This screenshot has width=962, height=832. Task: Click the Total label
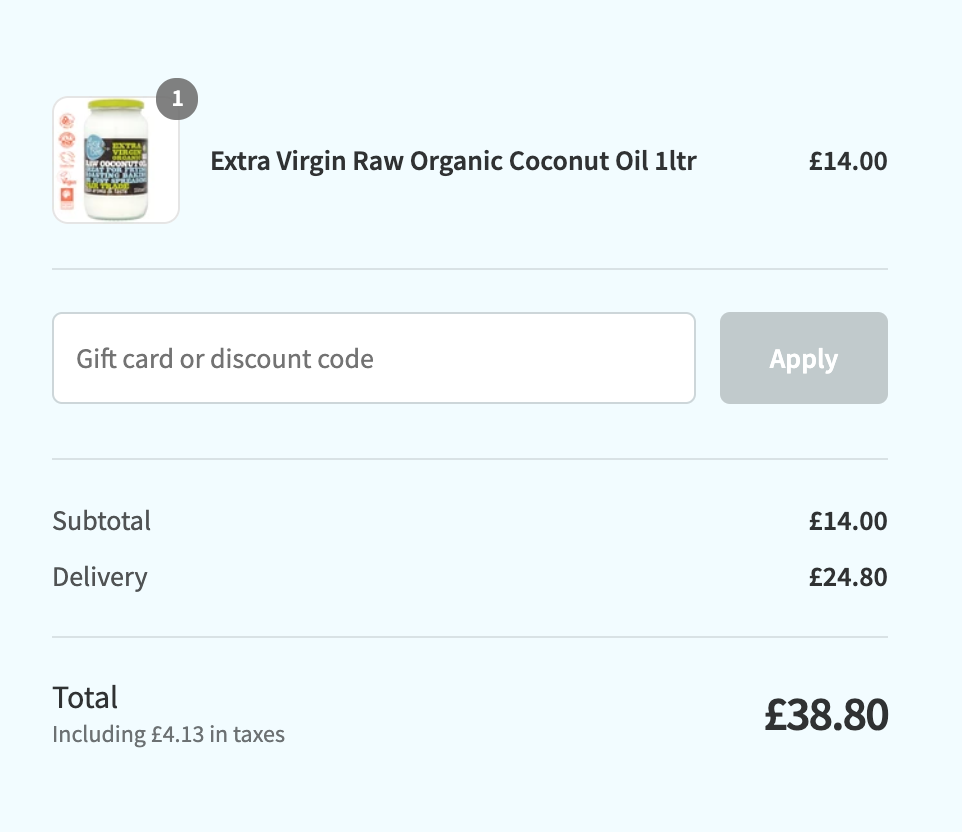click(x=85, y=698)
